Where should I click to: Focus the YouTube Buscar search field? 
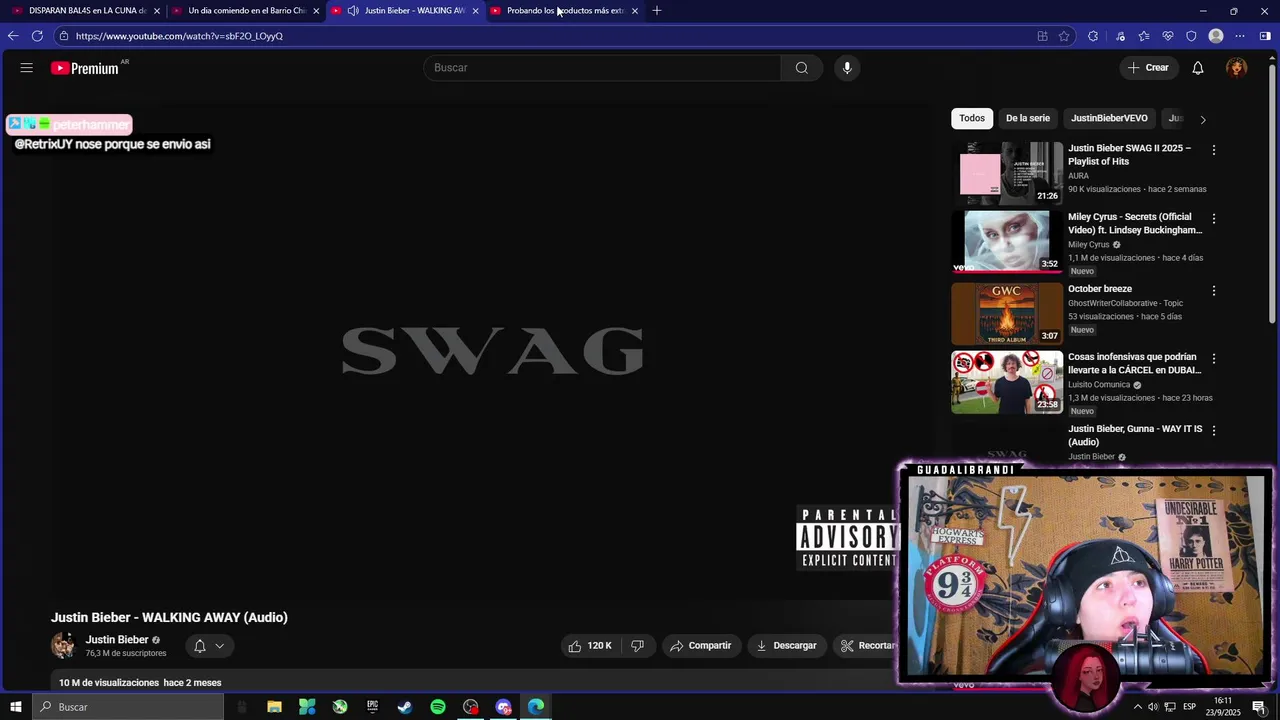coord(602,68)
